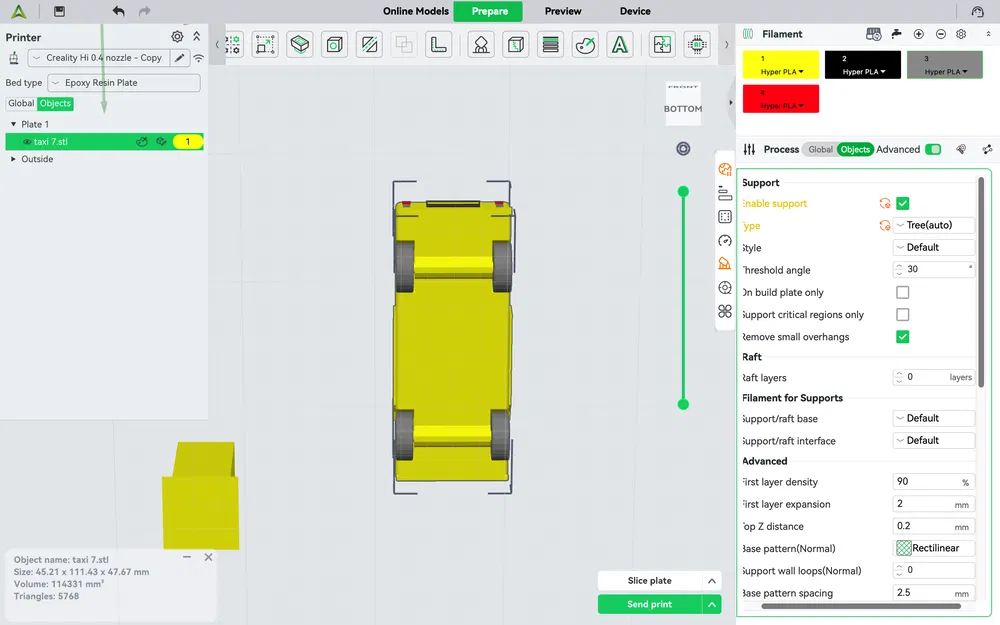Click the undo arrow
This screenshot has width=1000, height=625.
pyautogui.click(x=119, y=11)
